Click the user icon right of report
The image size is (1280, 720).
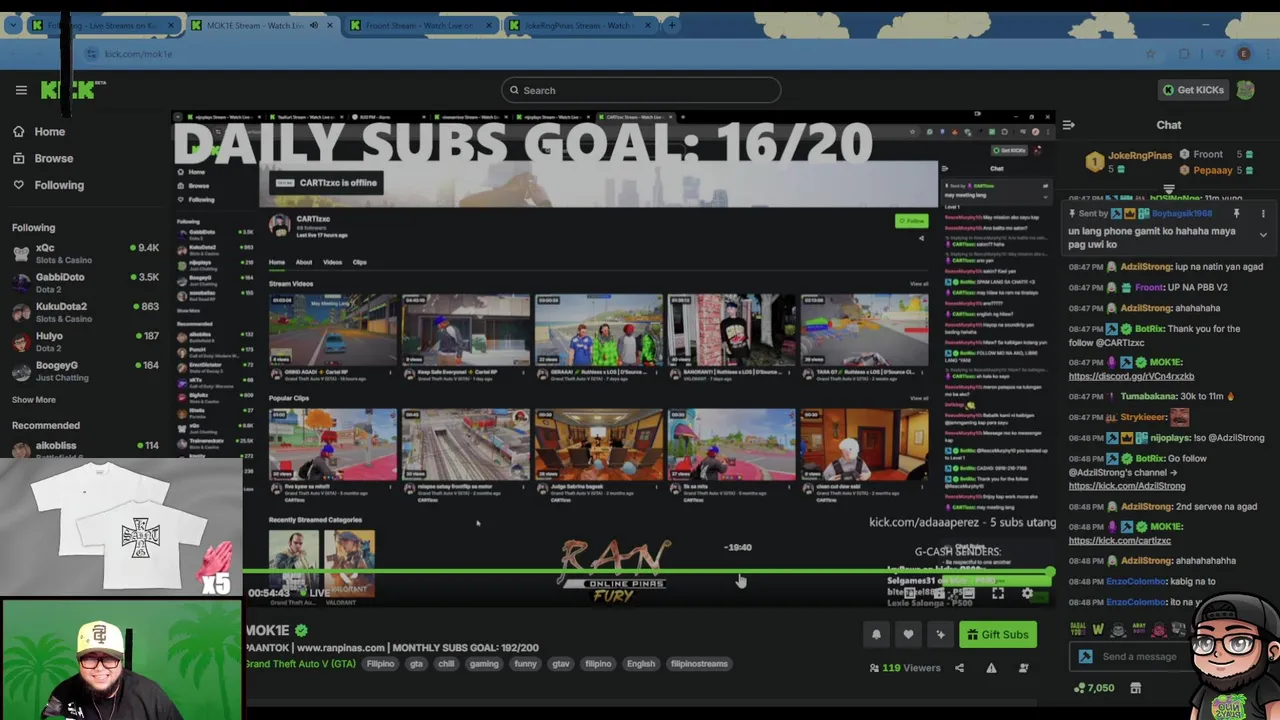coord(1023,668)
